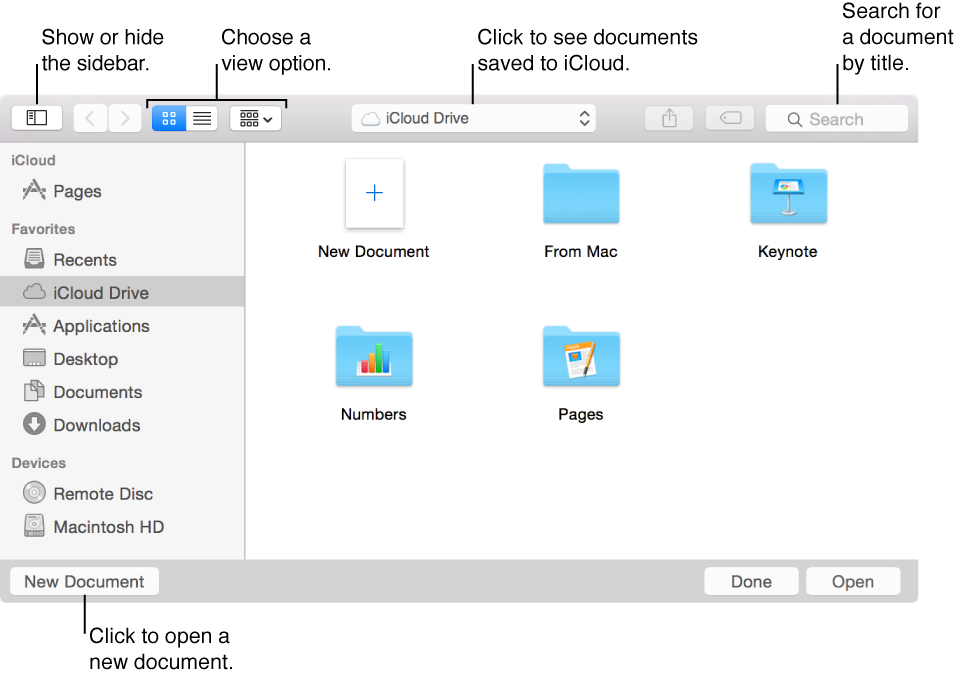This screenshot has height=680, width=958.
Task: Click the New Document plus thumbnail
Action: (375, 193)
